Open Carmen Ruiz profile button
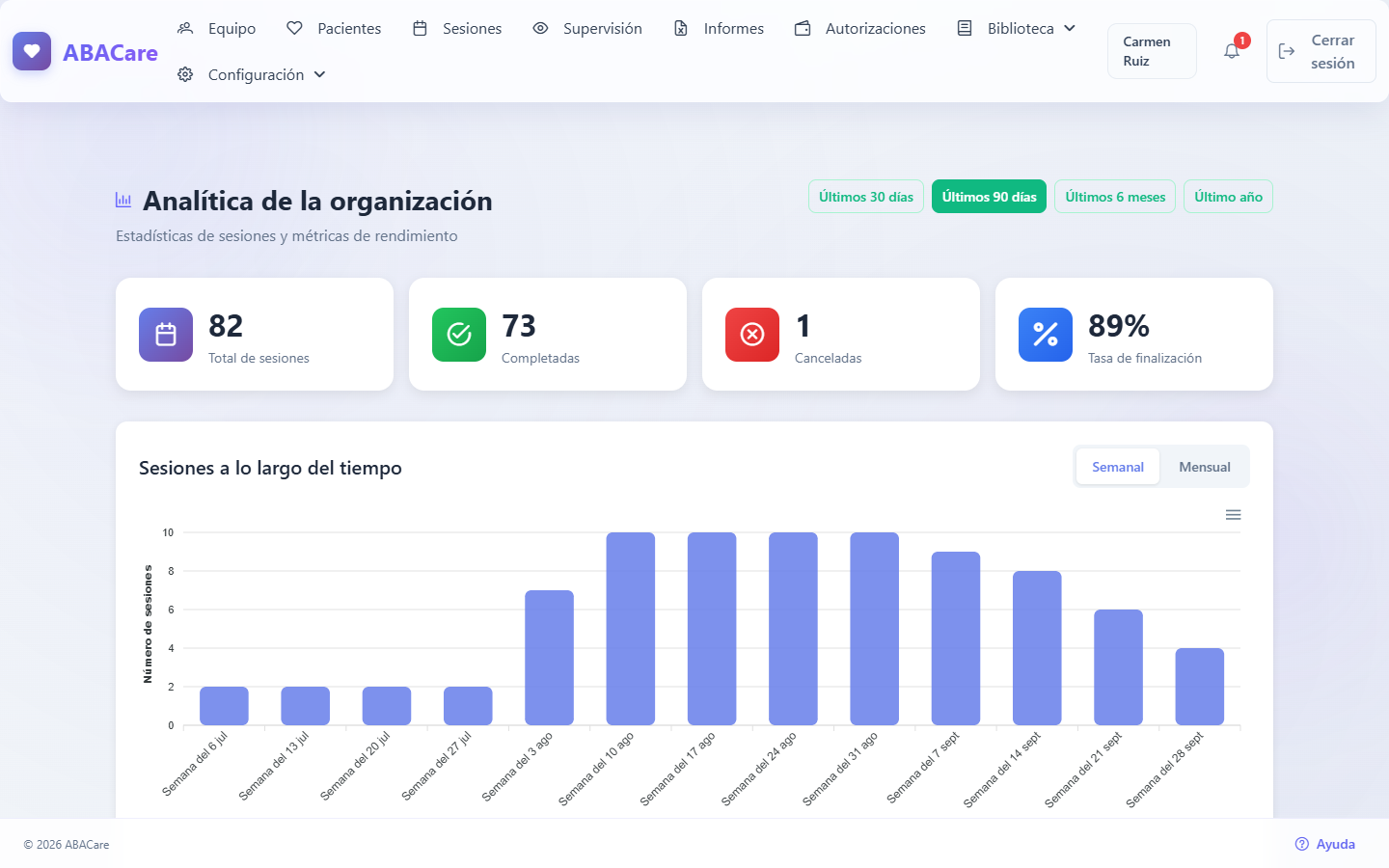 click(x=1152, y=51)
